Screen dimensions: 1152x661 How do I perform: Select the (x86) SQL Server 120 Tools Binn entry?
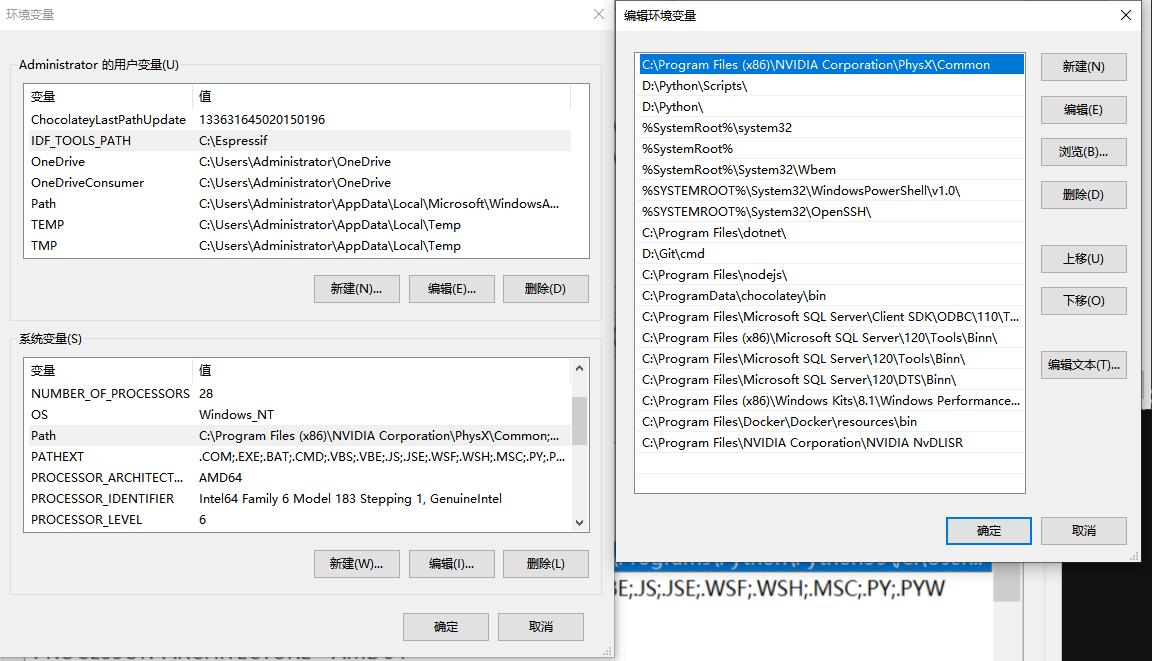[831, 338]
